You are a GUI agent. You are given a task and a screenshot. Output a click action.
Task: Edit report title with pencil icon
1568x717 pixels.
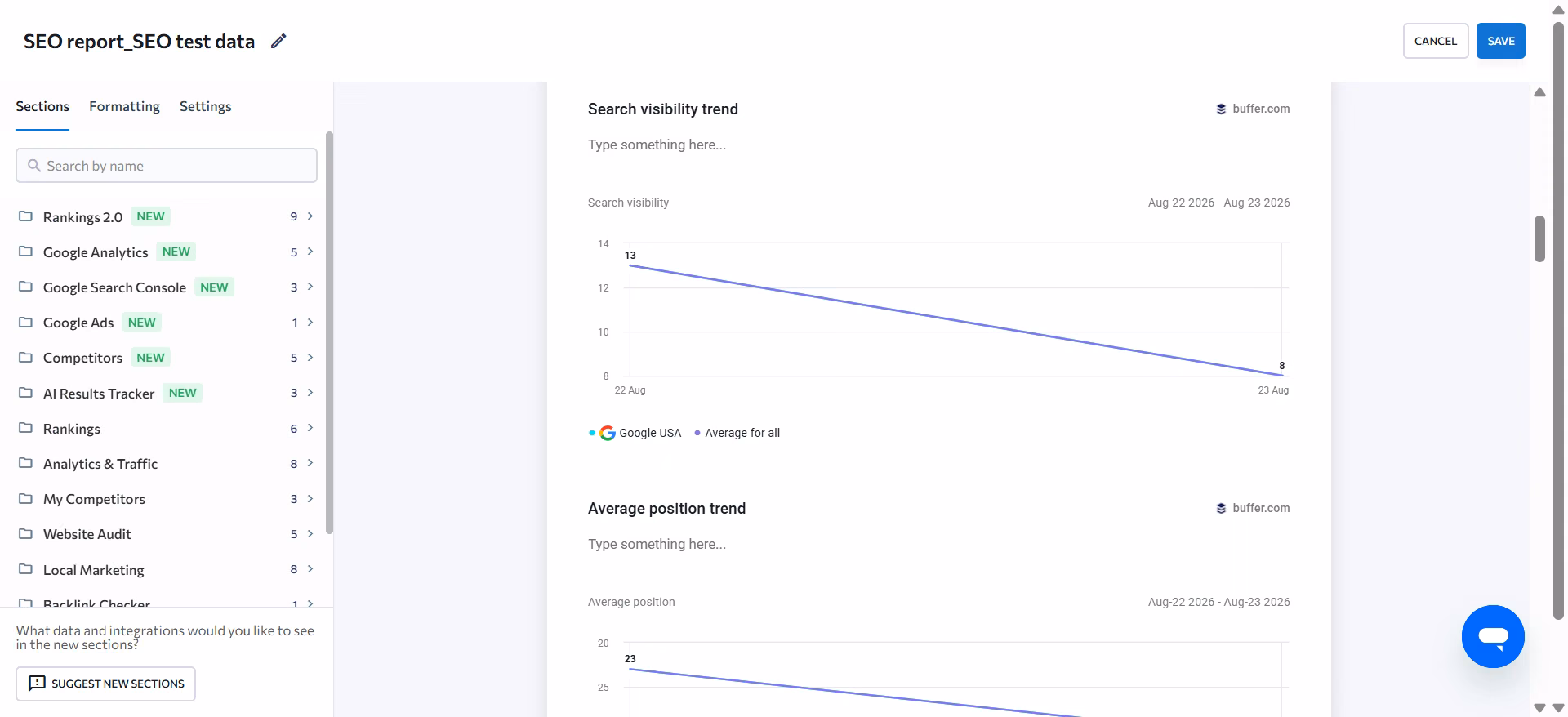pos(278,41)
